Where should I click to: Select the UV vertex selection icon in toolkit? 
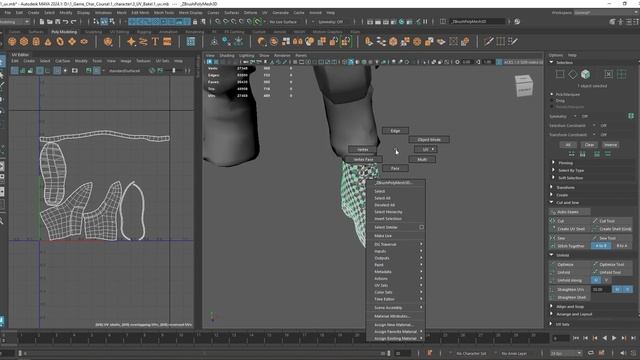tap(560, 74)
